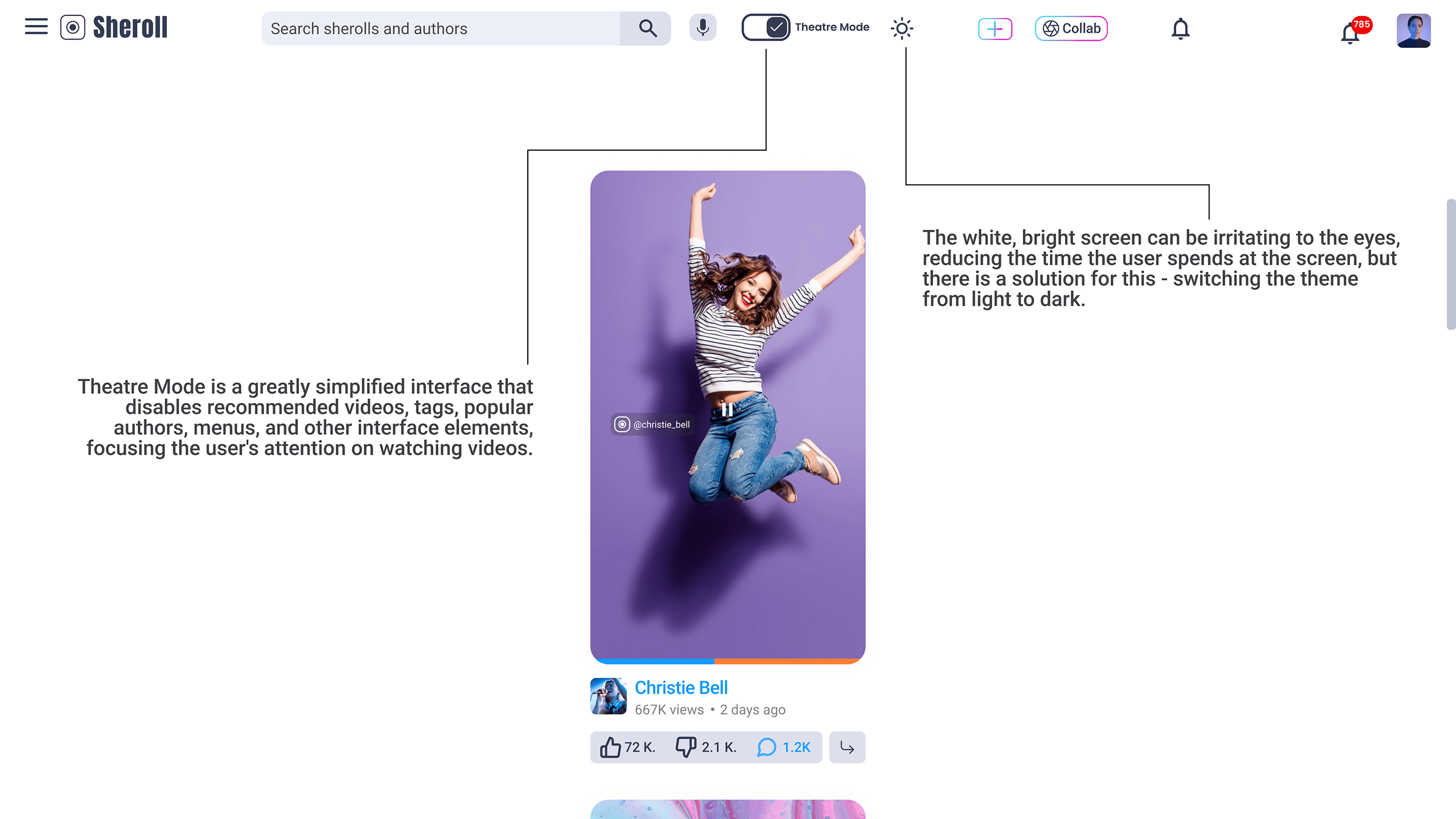1456x819 pixels.
Task: Activate voice search microphone
Action: (x=703, y=28)
